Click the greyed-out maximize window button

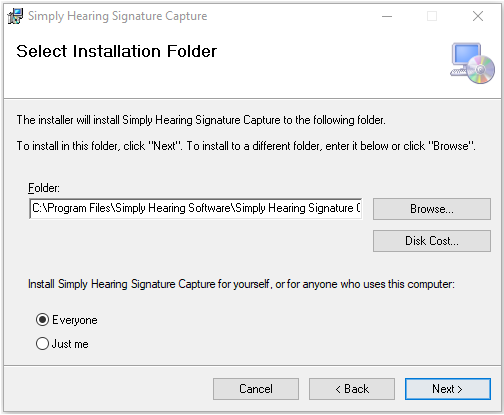point(432,16)
